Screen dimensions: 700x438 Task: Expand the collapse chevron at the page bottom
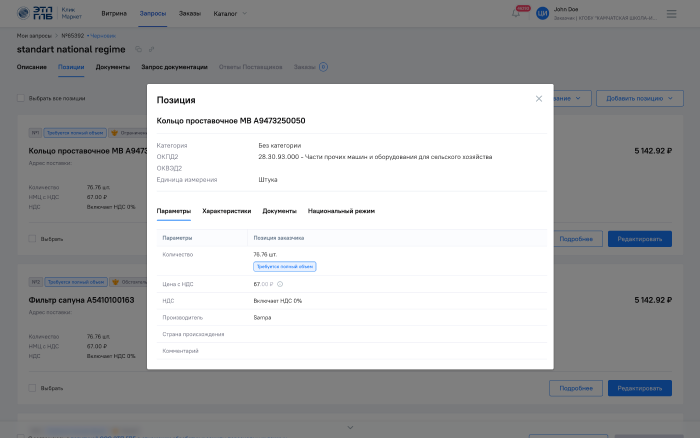coord(350,427)
